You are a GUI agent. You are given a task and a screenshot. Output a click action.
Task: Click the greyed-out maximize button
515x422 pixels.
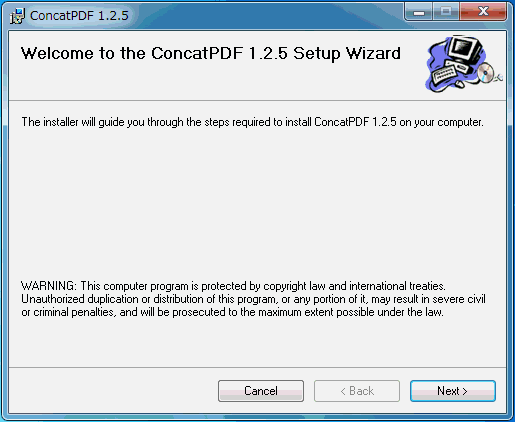(x=446, y=12)
